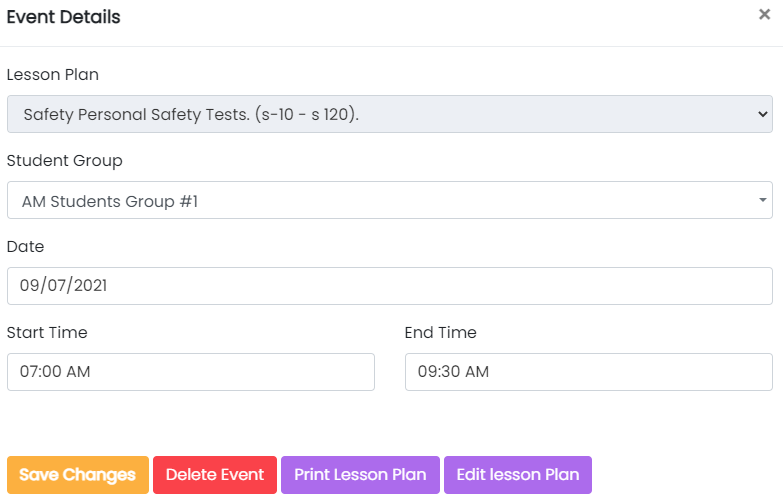This screenshot has height=502, width=783.
Task: Click the End Time label
Action: click(x=440, y=332)
